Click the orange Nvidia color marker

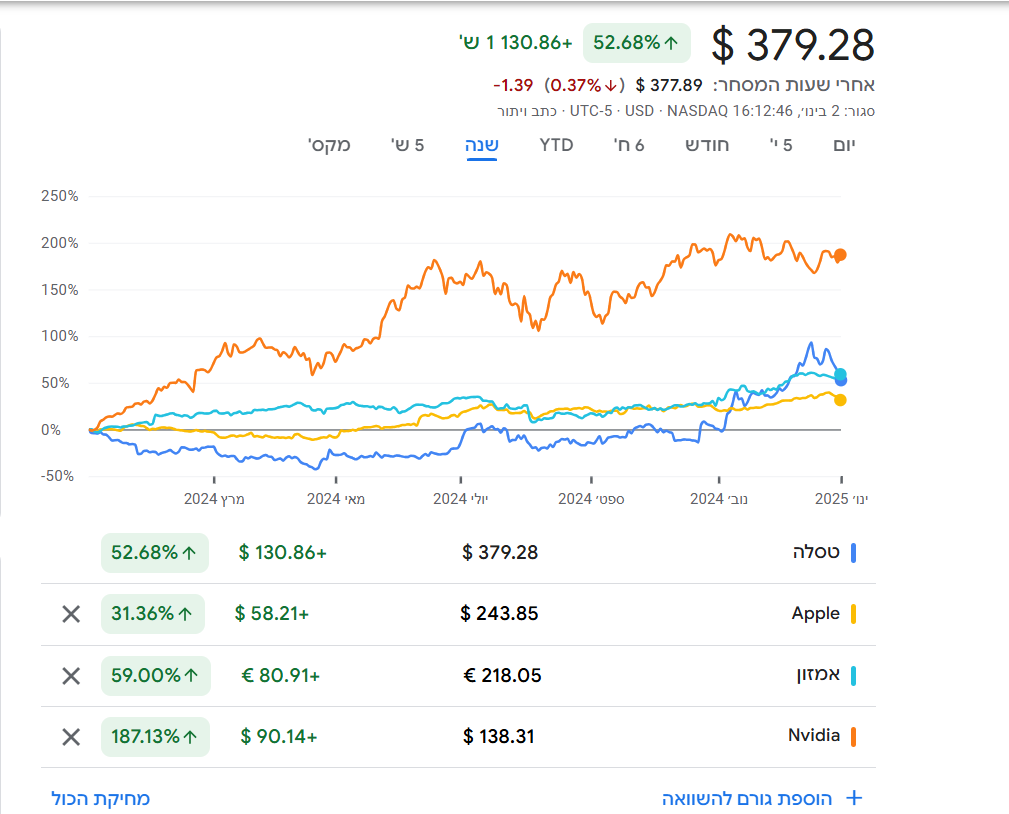click(x=853, y=737)
